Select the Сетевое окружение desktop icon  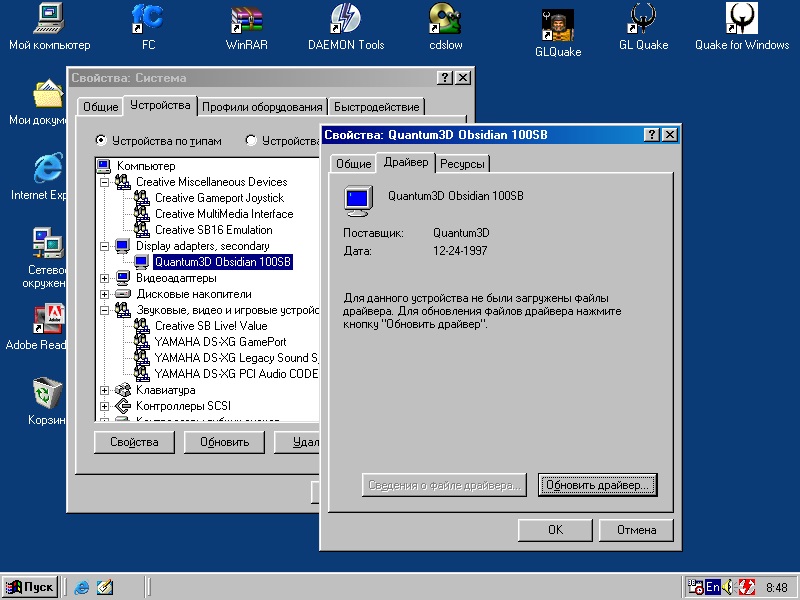pyautogui.click(x=48, y=243)
